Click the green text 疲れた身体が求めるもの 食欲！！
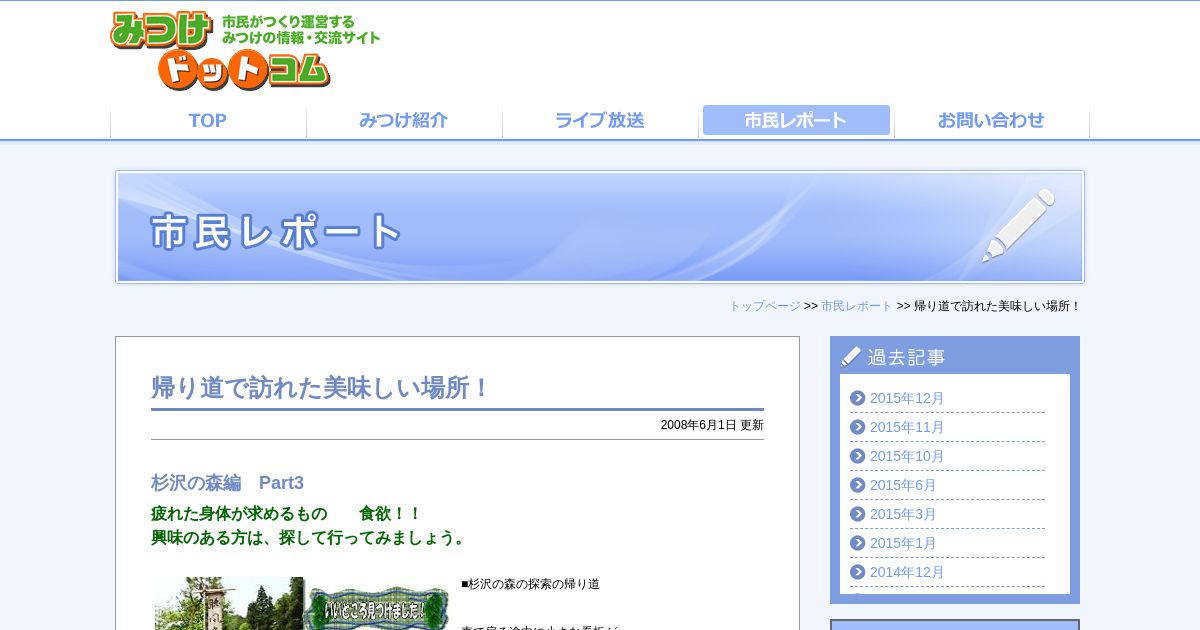The image size is (1200, 630). 286,514
